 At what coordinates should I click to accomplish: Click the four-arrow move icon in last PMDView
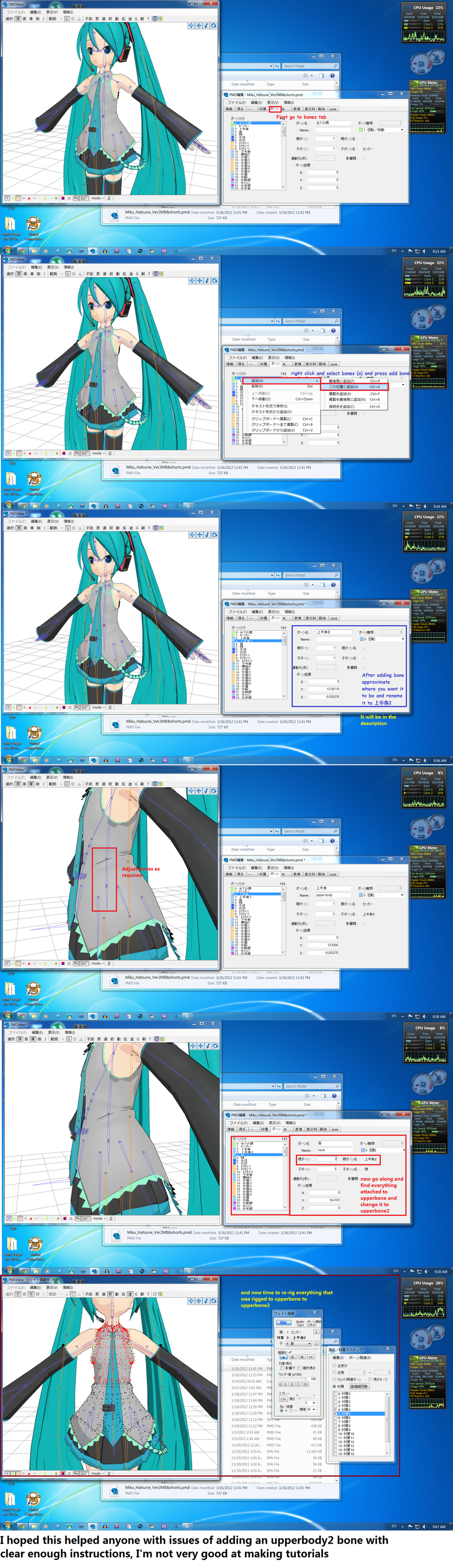point(199,1301)
